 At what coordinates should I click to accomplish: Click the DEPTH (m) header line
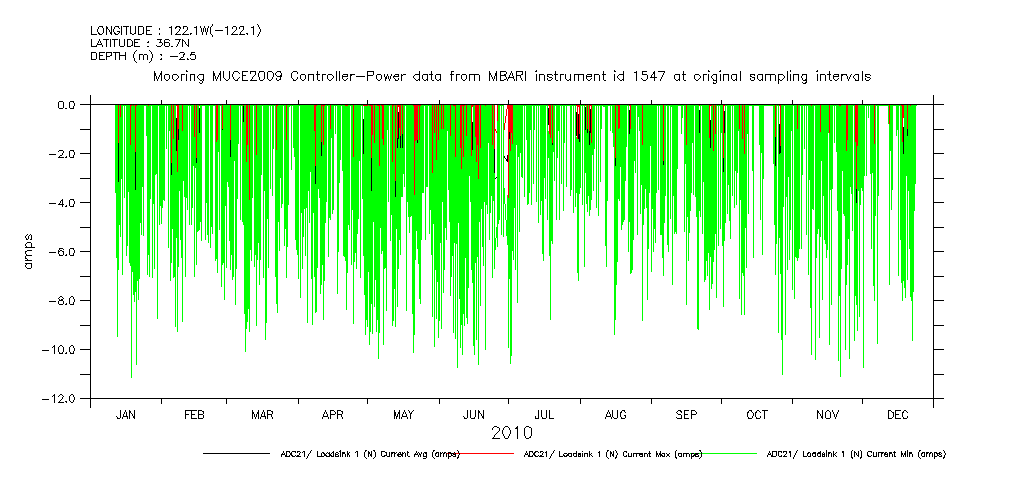click(x=145, y=56)
